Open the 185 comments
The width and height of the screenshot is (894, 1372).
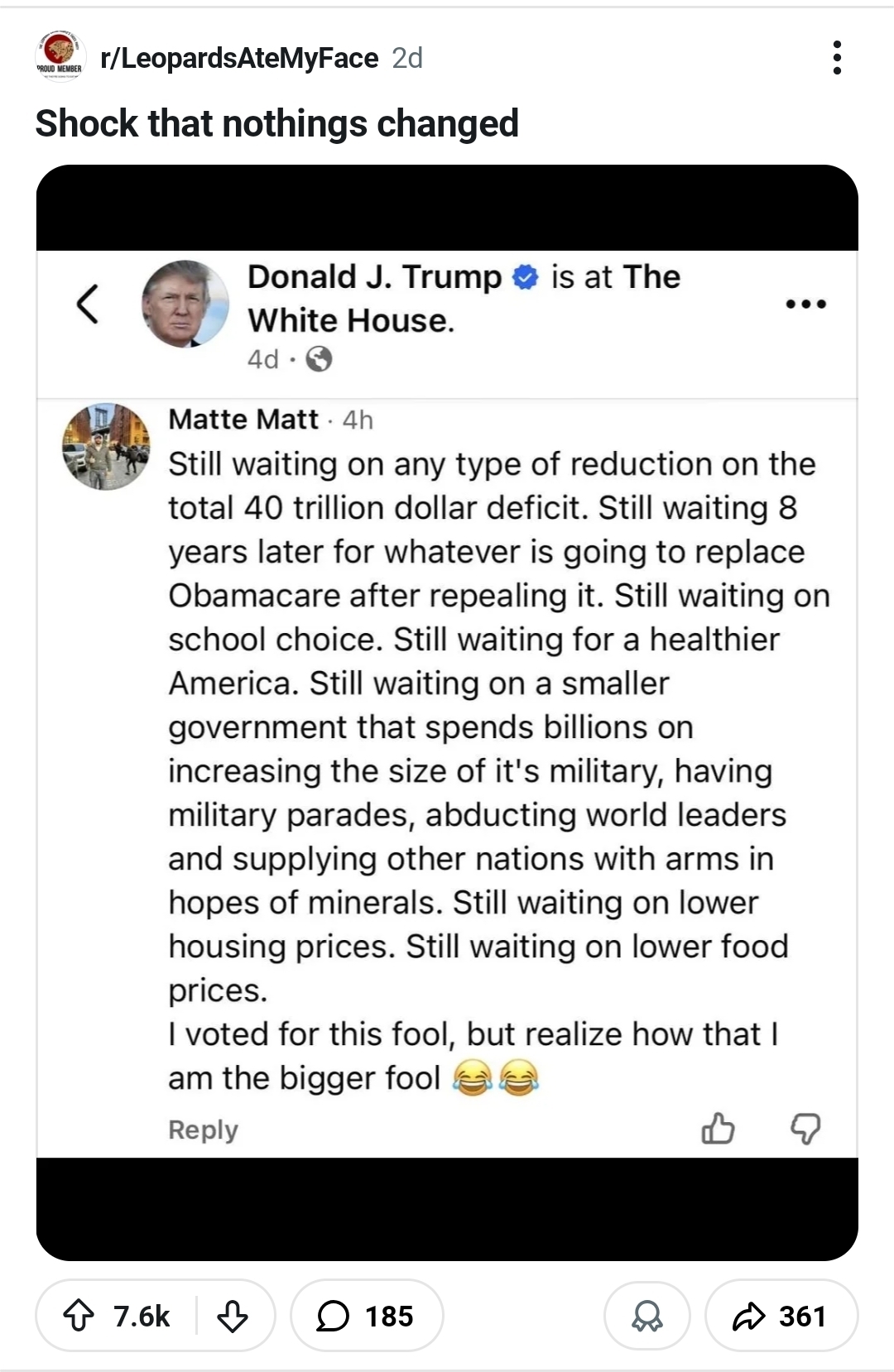[x=366, y=1316]
